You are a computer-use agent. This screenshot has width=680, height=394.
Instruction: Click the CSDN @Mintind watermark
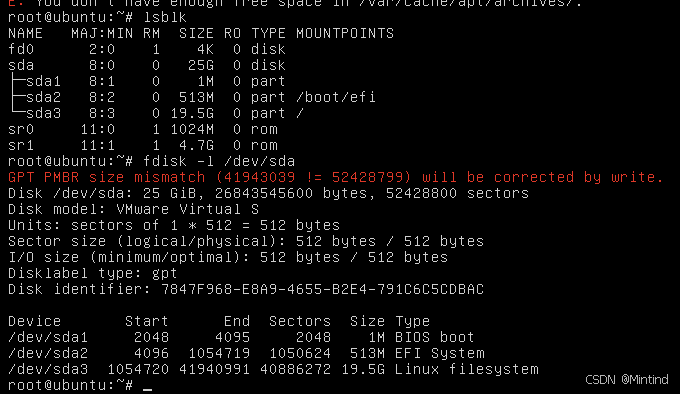pos(627,380)
